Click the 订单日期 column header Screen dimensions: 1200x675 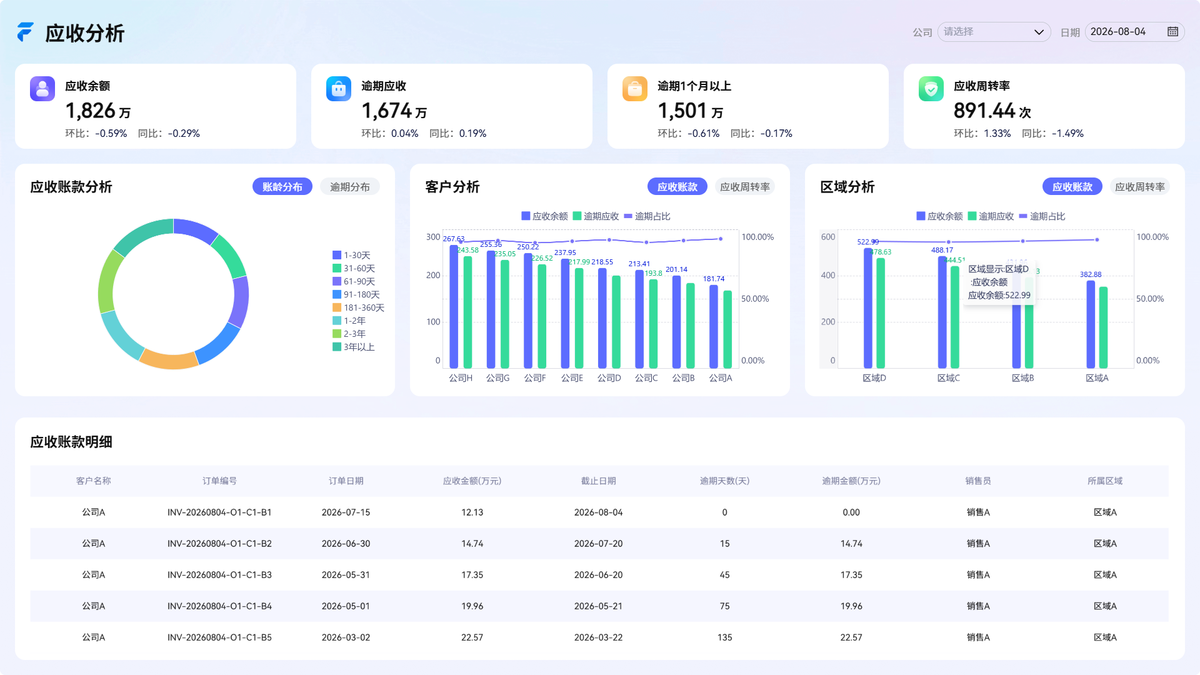pos(346,481)
